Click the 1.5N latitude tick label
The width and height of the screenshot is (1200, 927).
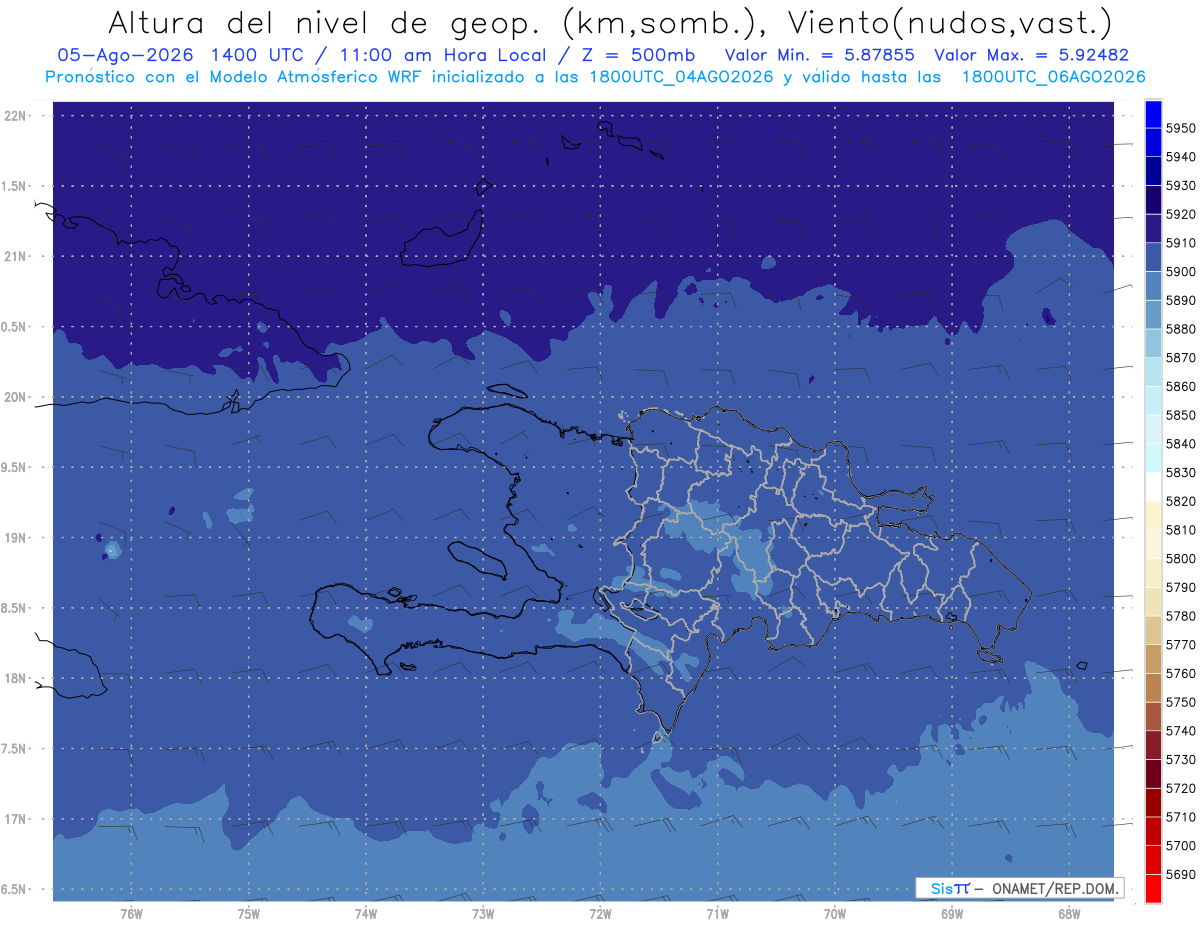[x=13, y=186]
